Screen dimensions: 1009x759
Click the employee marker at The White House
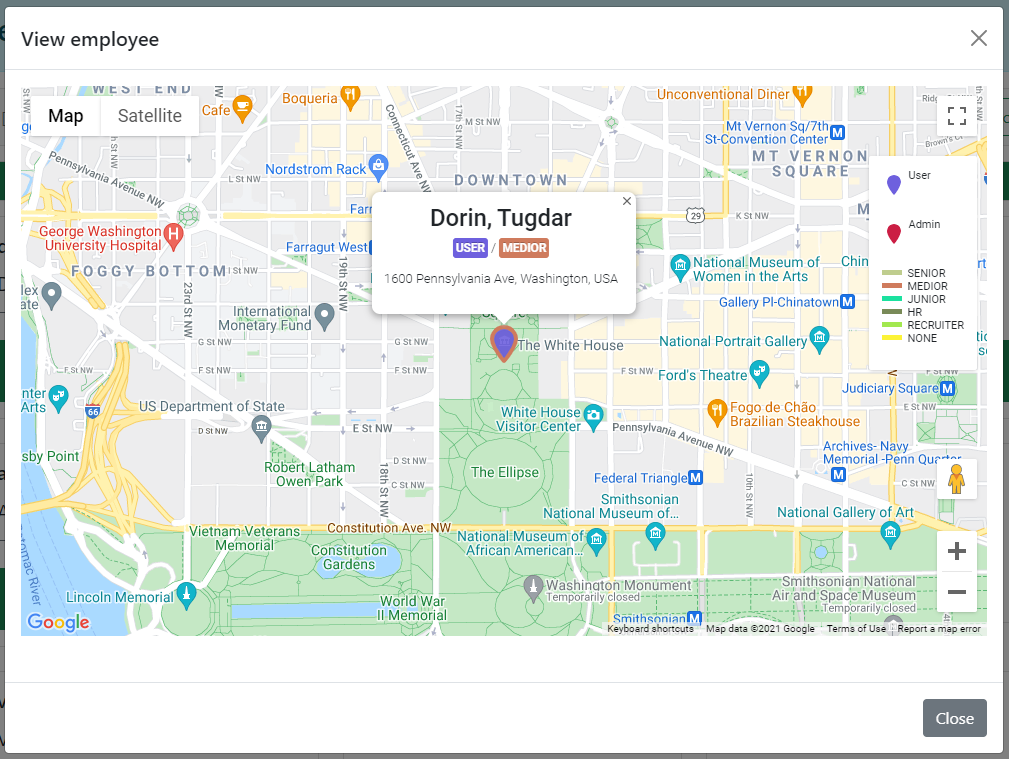504,343
